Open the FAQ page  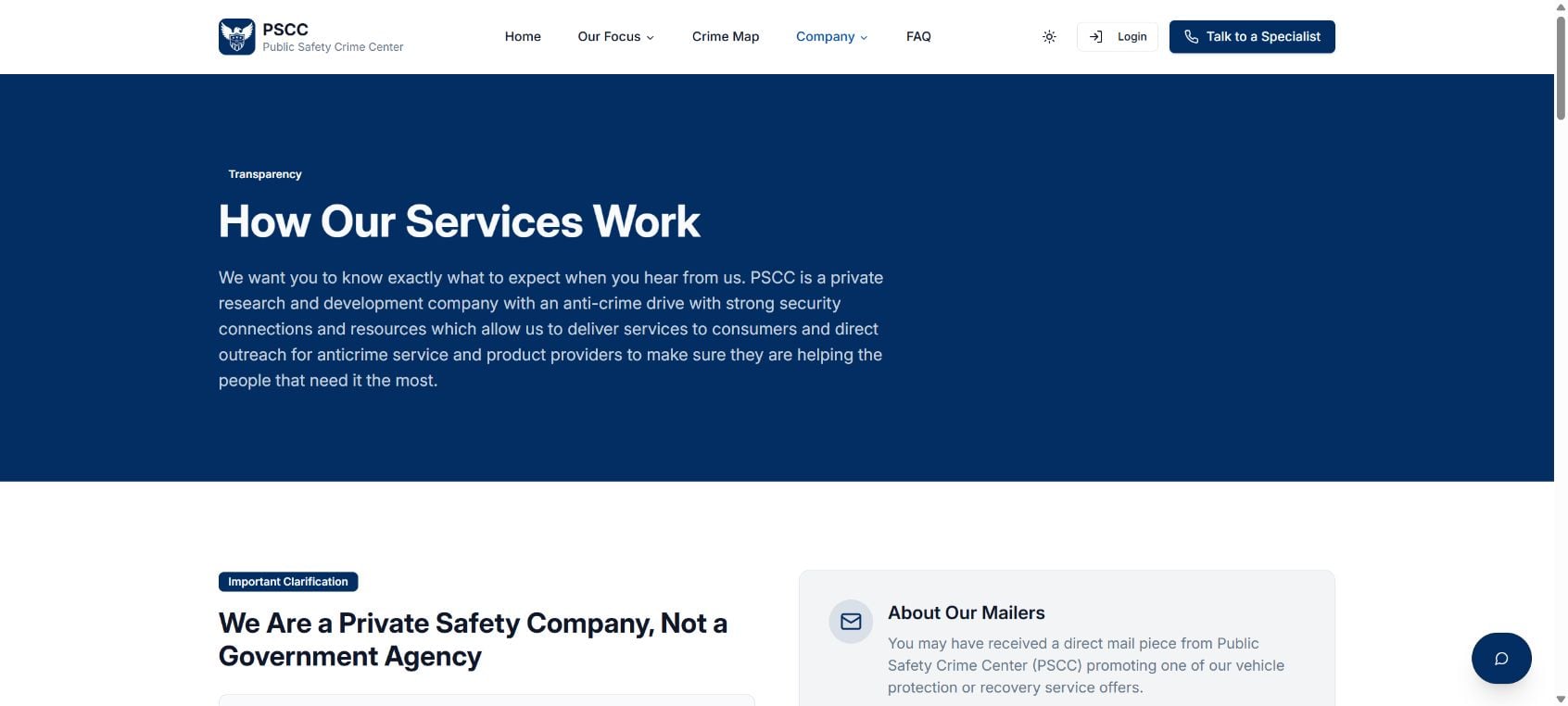918,37
